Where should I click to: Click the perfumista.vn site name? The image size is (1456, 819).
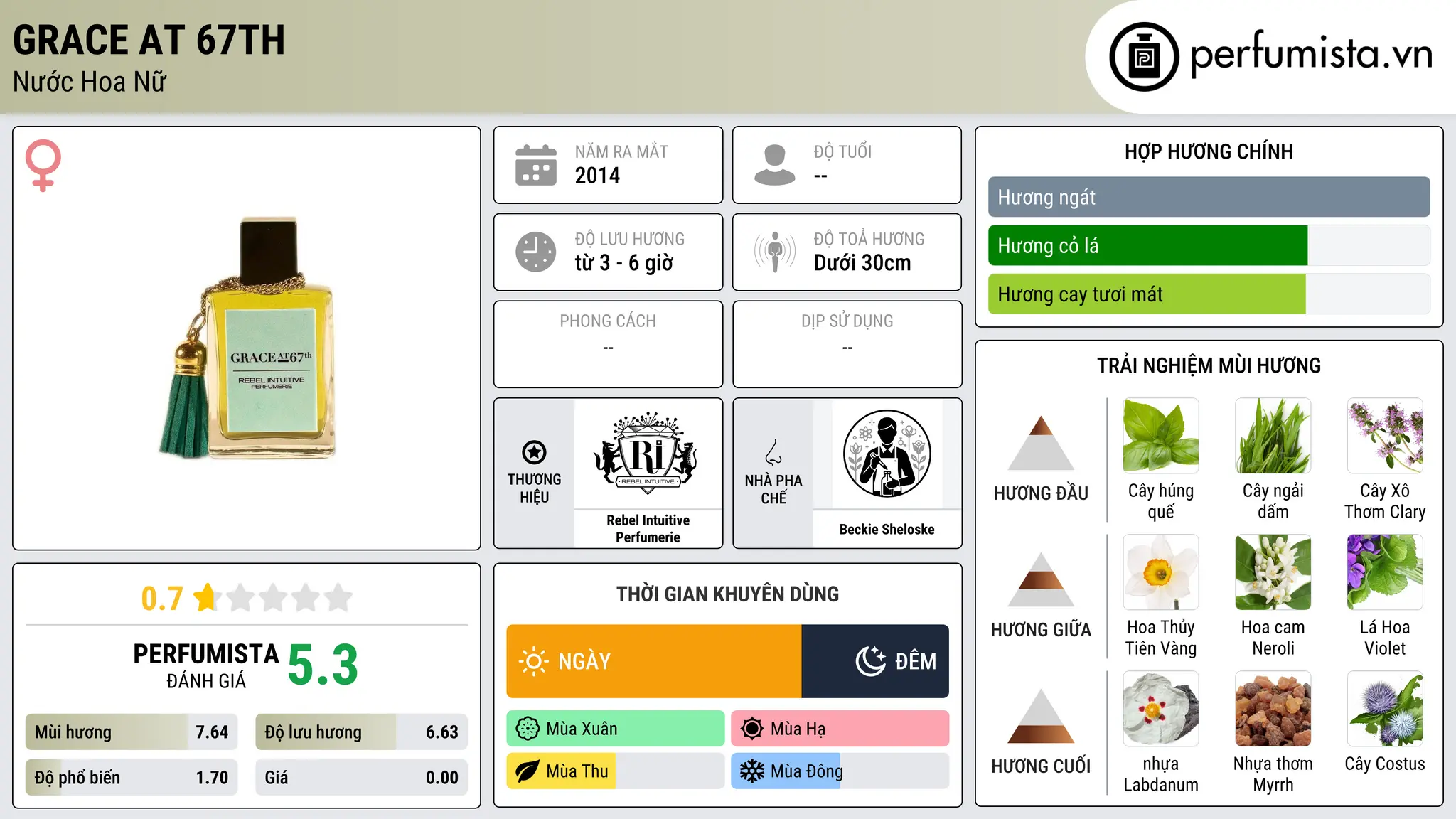pos(1311,54)
